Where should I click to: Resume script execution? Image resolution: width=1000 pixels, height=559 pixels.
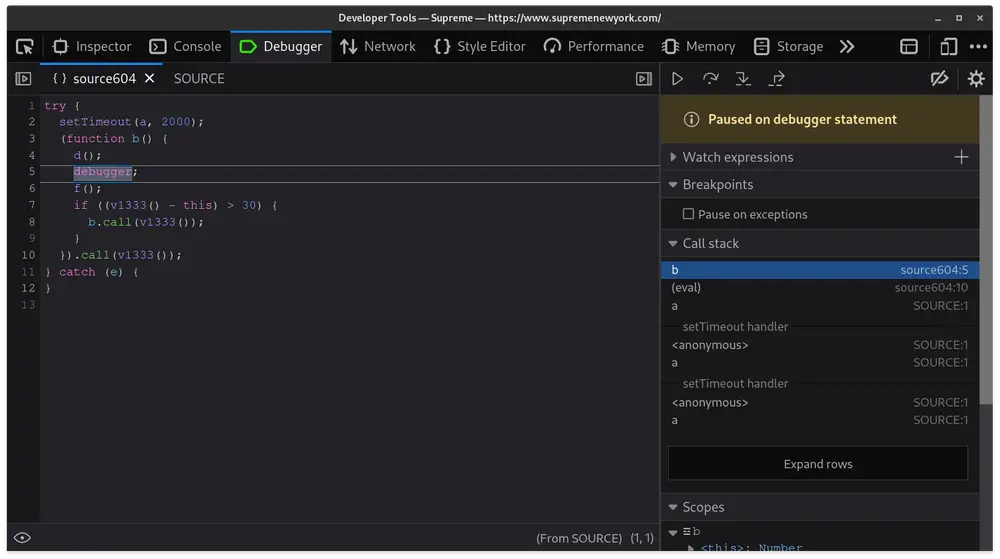coord(677,79)
